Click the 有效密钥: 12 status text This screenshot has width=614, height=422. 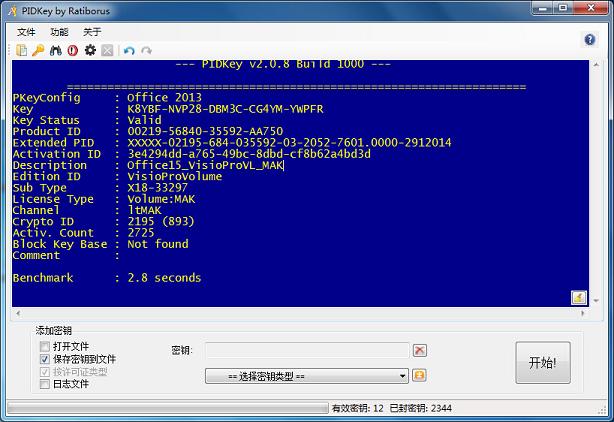(358, 408)
